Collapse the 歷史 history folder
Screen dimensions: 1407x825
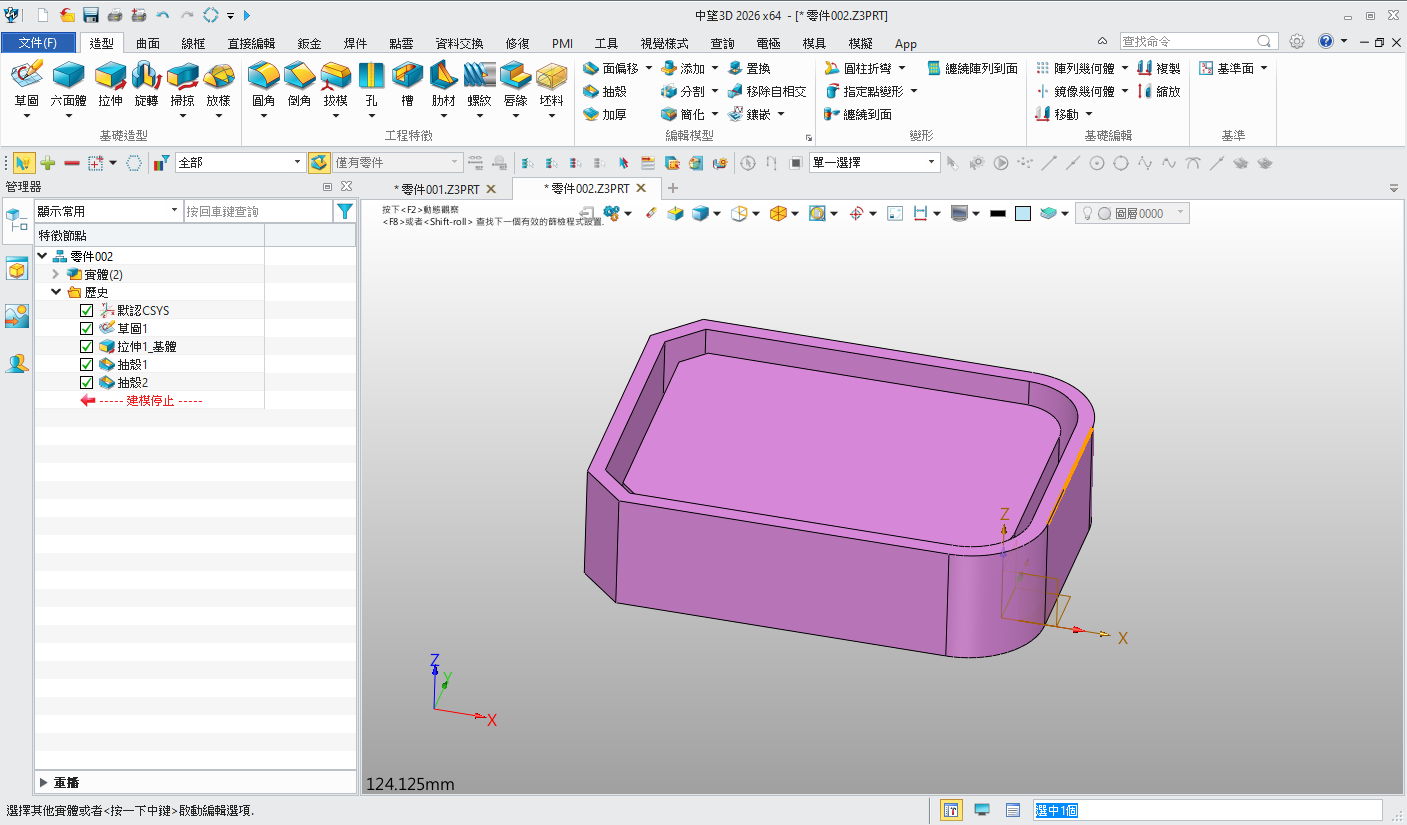(56, 292)
